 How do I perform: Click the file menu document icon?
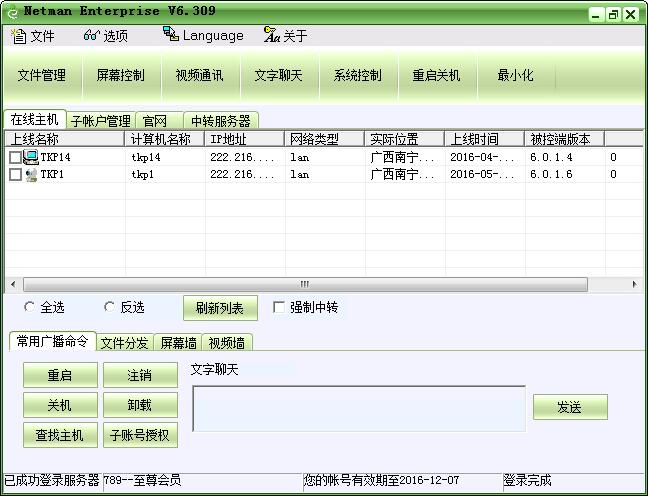tap(19, 36)
